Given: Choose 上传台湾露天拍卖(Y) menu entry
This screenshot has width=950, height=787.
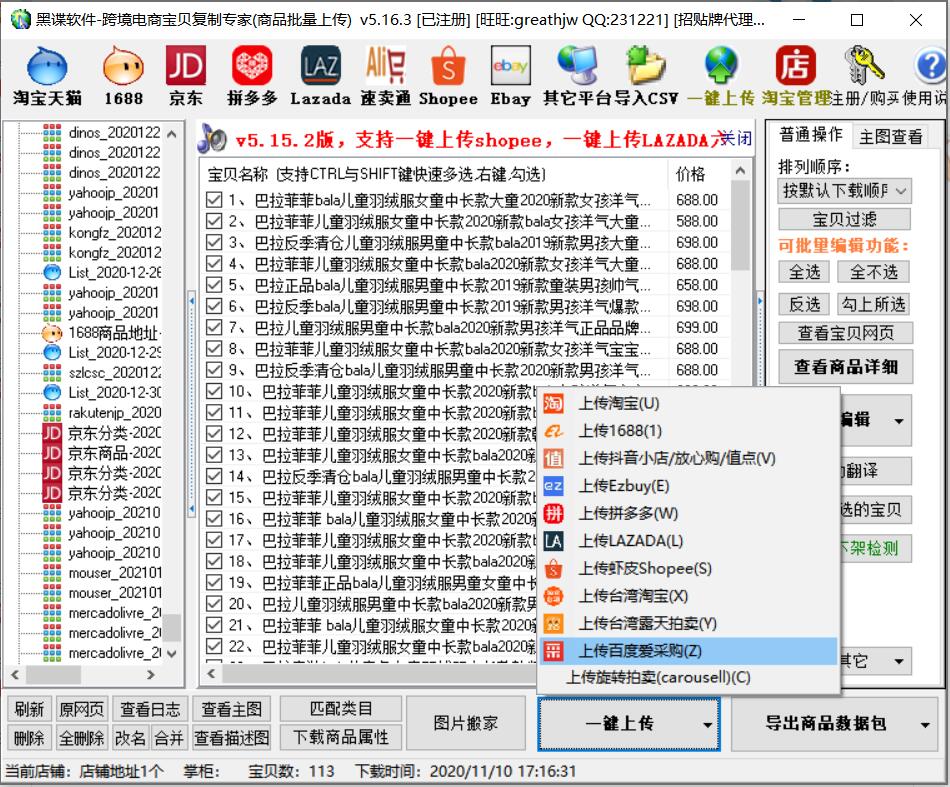Looking at the screenshot, I should click(x=688, y=624).
